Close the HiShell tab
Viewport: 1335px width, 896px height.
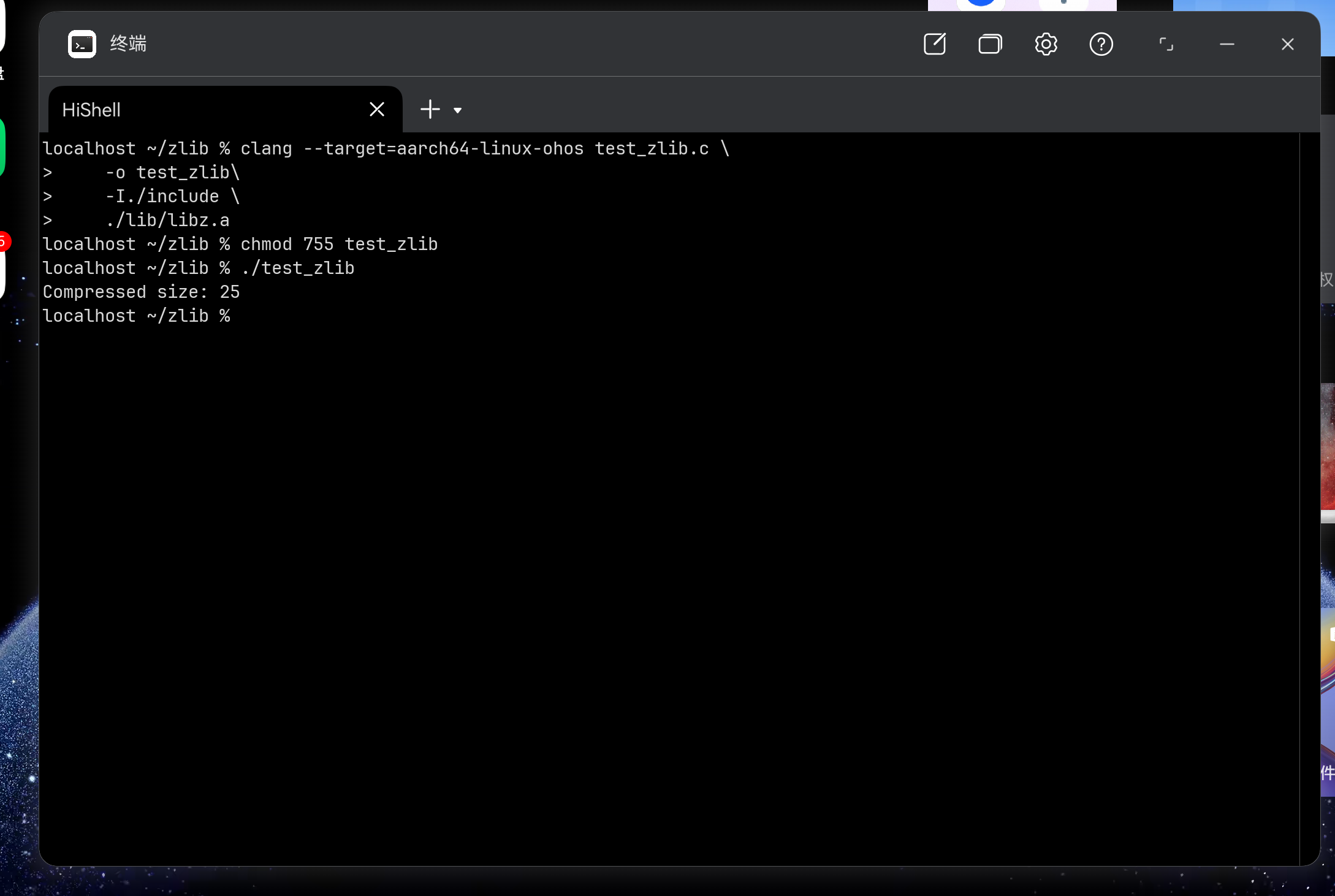(x=377, y=110)
